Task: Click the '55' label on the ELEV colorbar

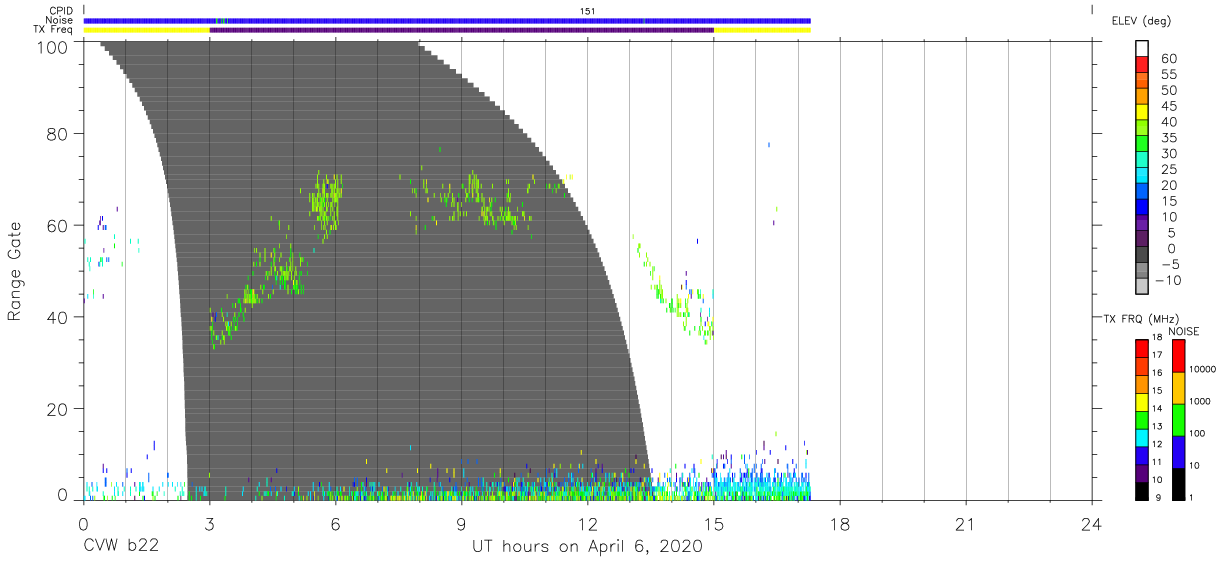Action: (1168, 75)
